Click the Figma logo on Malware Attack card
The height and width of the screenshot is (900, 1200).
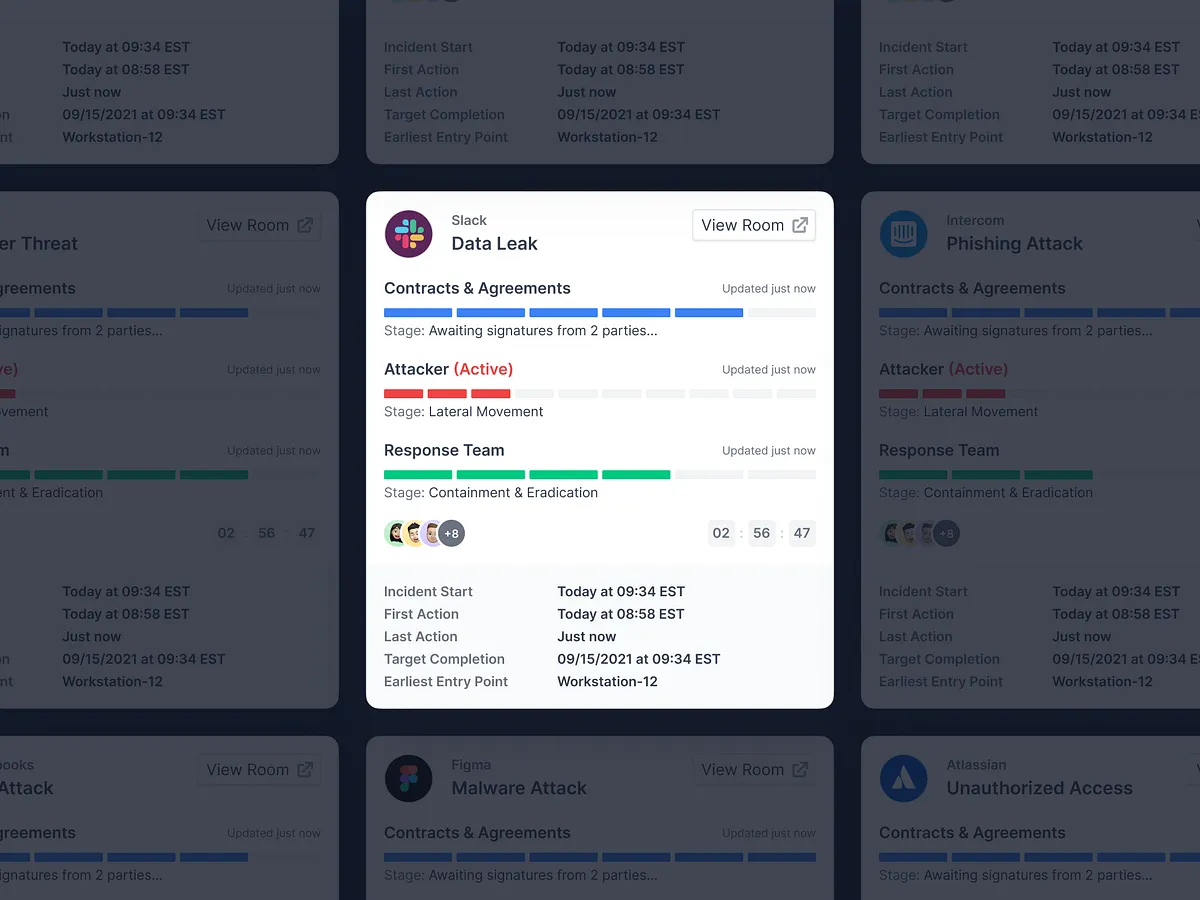pos(408,779)
